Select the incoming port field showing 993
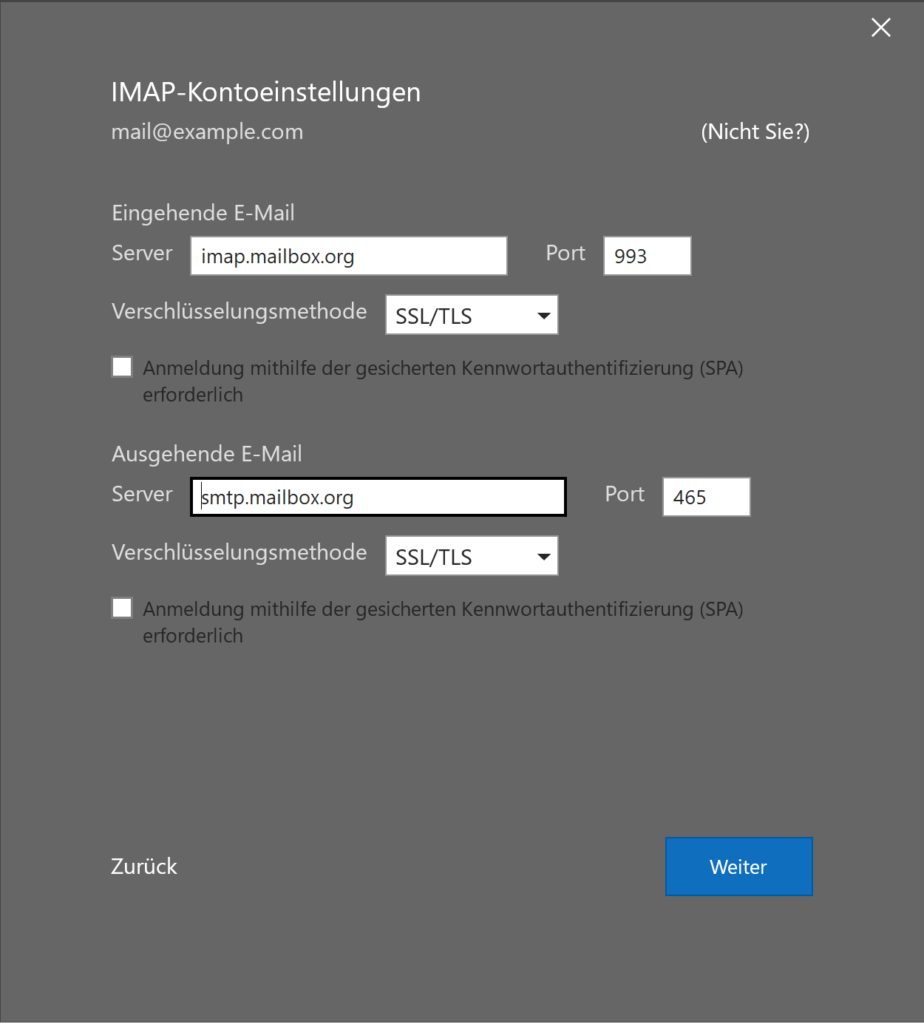The height and width of the screenshot is (1024, 924). (x=647, y=256)
